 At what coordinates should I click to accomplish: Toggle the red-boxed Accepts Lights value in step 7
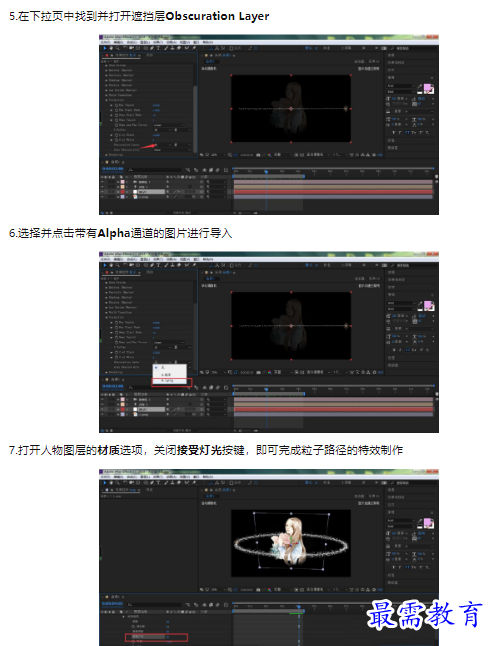(x=168, y=637)
